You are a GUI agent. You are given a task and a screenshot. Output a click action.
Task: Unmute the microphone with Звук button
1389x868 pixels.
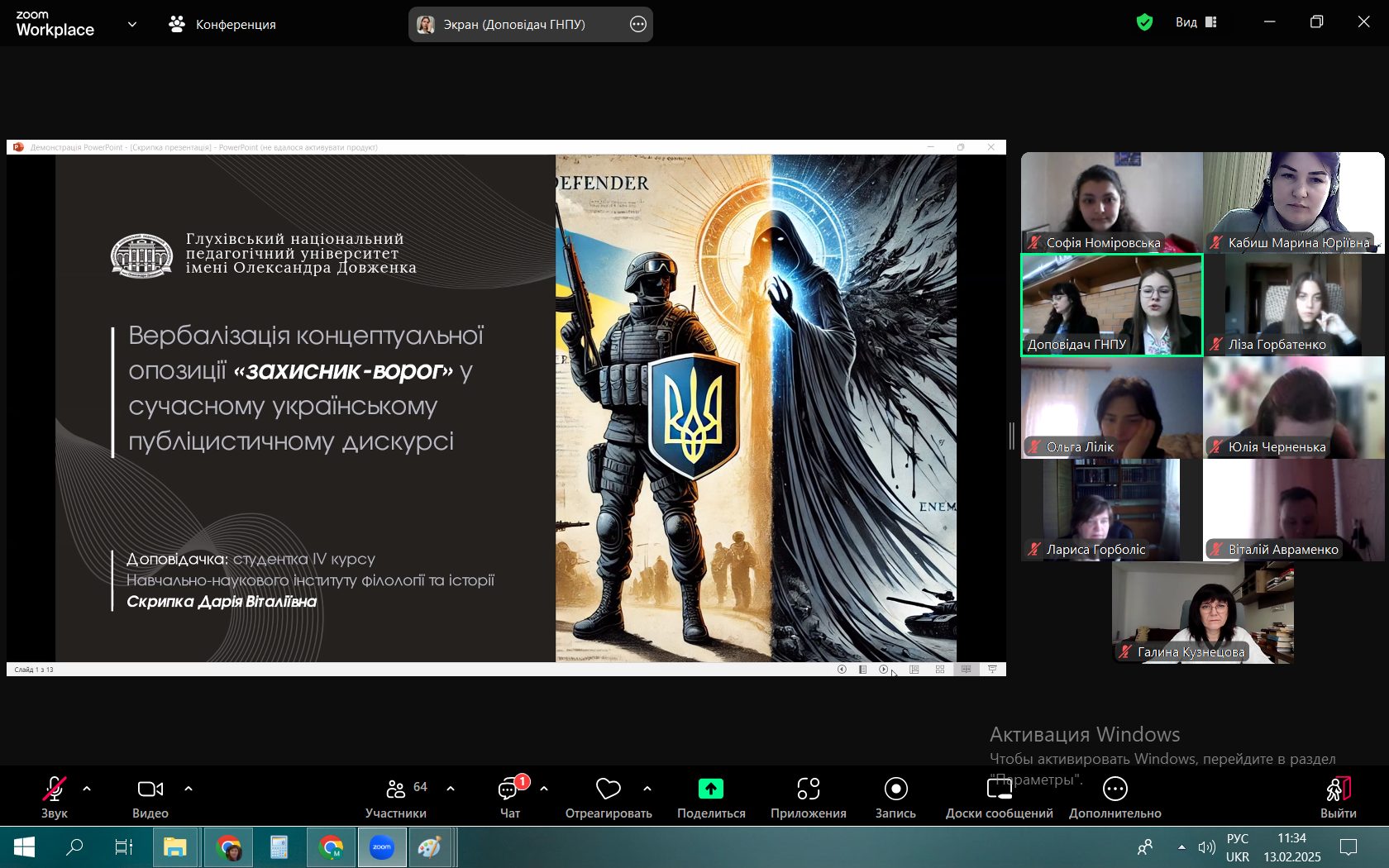coord(55,797)
